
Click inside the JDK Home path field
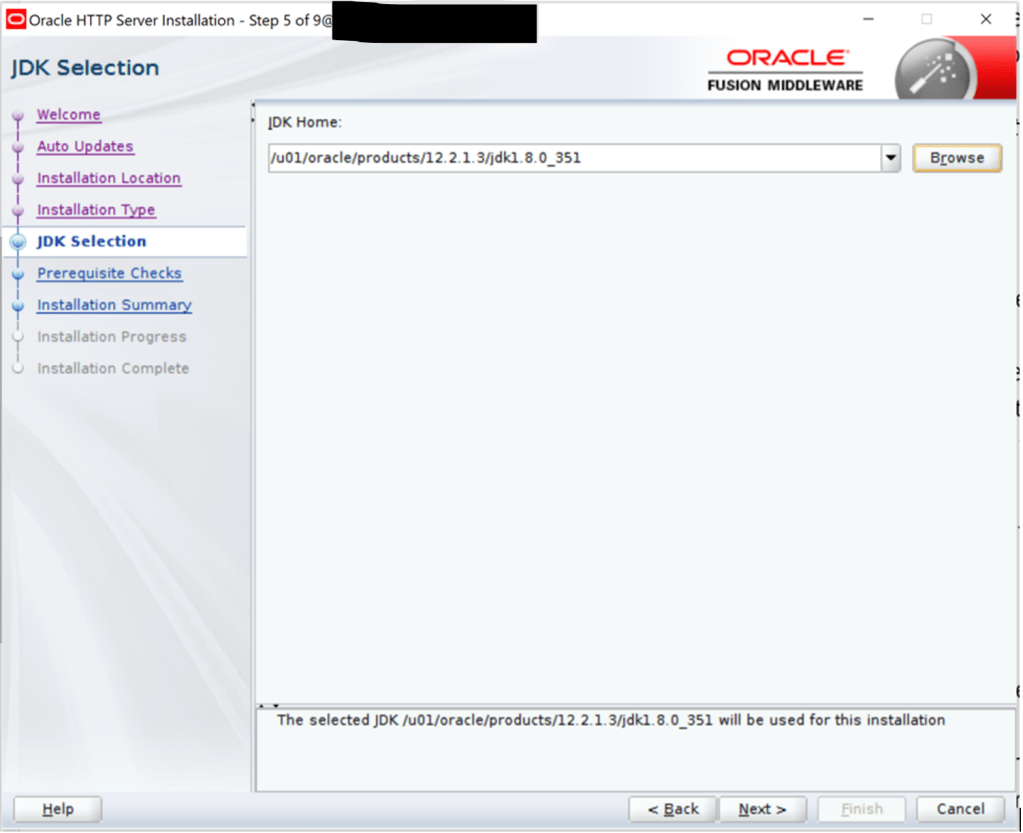573,158
